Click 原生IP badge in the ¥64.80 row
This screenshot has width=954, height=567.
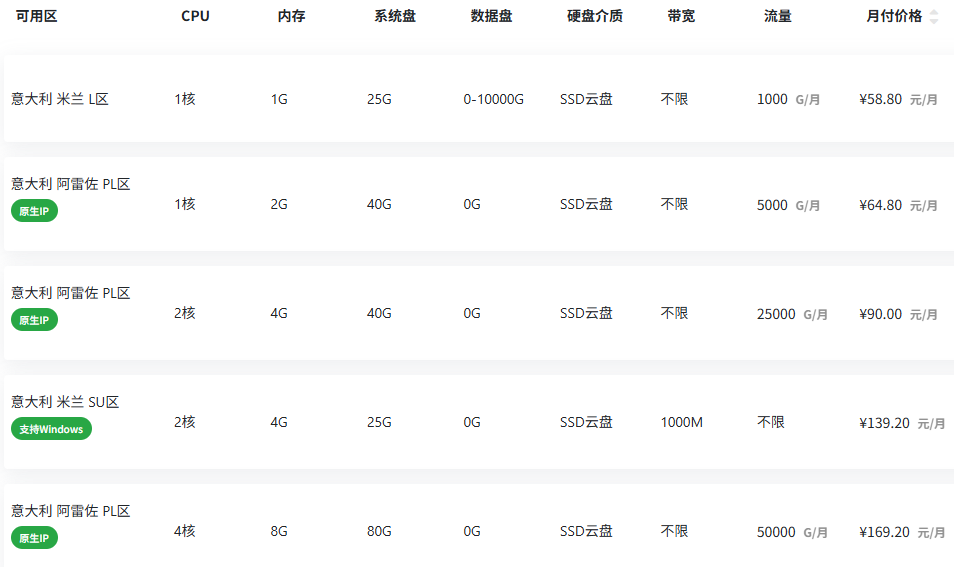click(35, 211)
